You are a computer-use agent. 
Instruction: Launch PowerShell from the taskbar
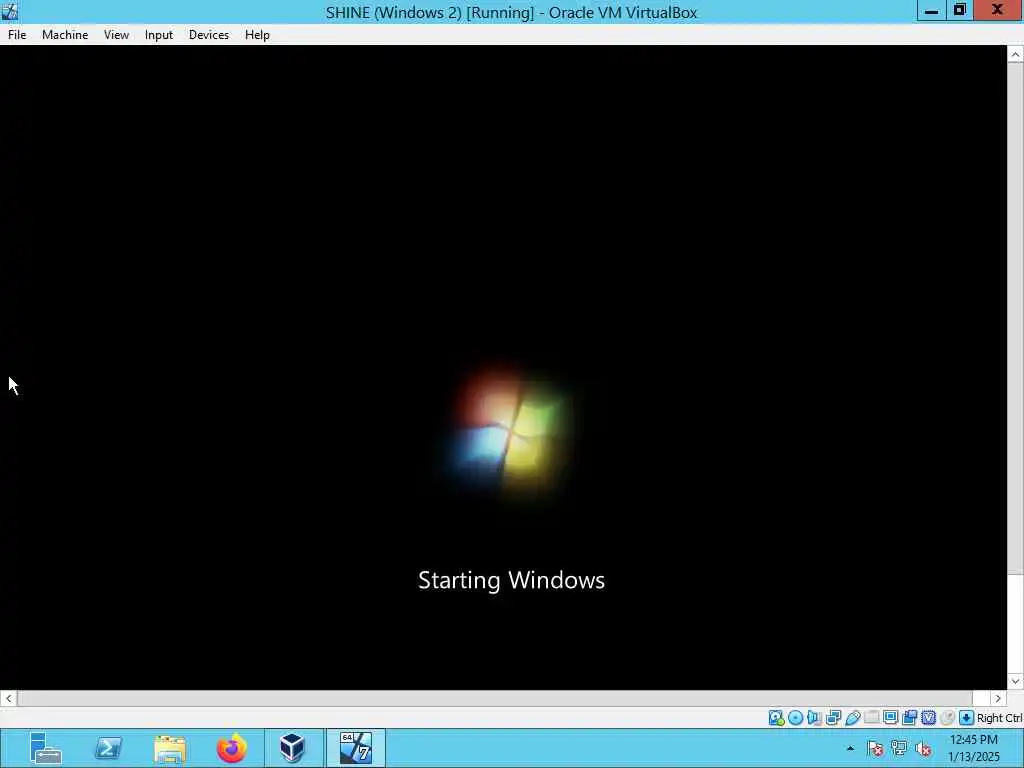pos(108,748)
